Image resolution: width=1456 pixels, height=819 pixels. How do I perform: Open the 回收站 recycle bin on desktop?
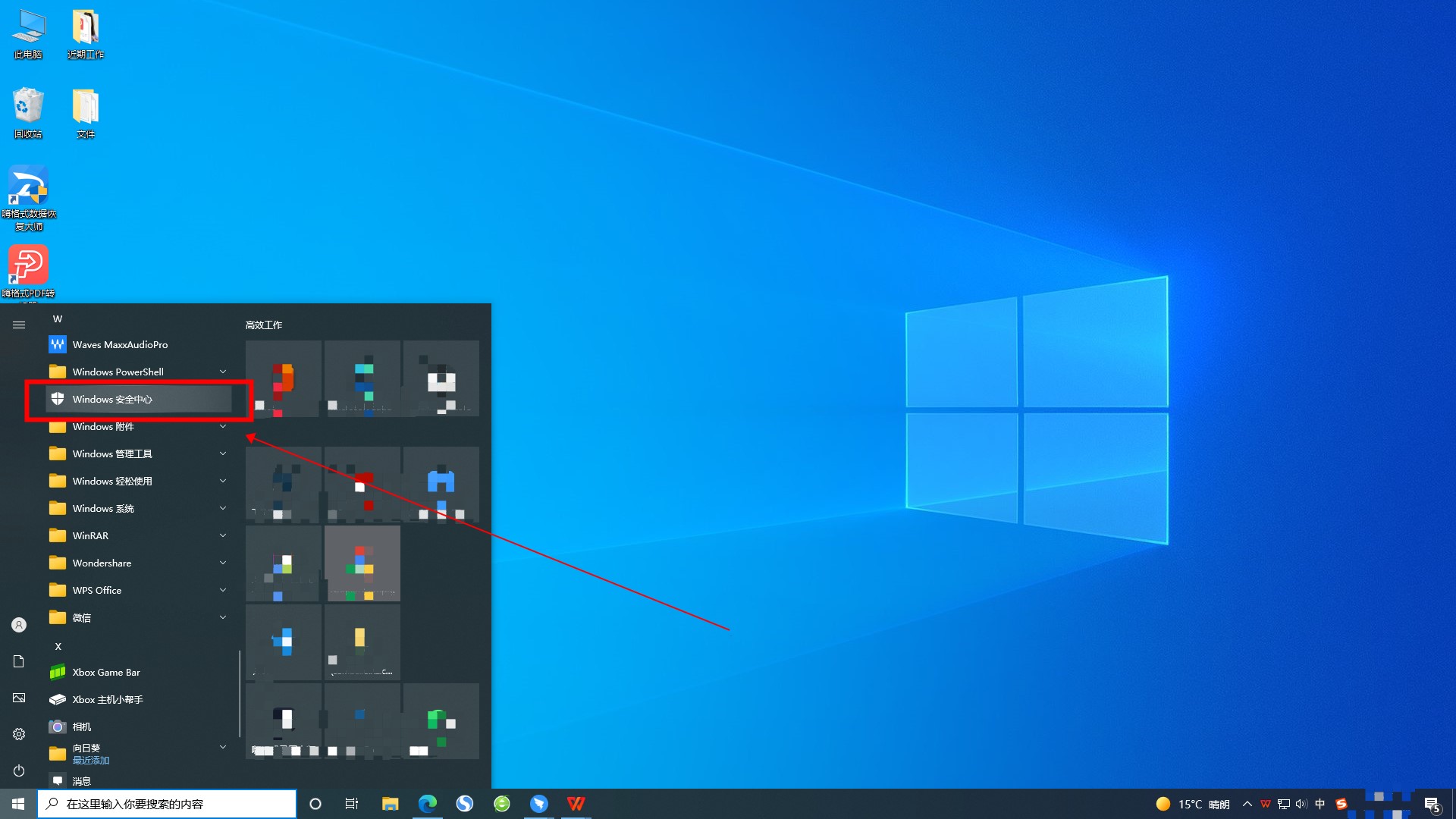pyautogui.click(x=28, y=106)
